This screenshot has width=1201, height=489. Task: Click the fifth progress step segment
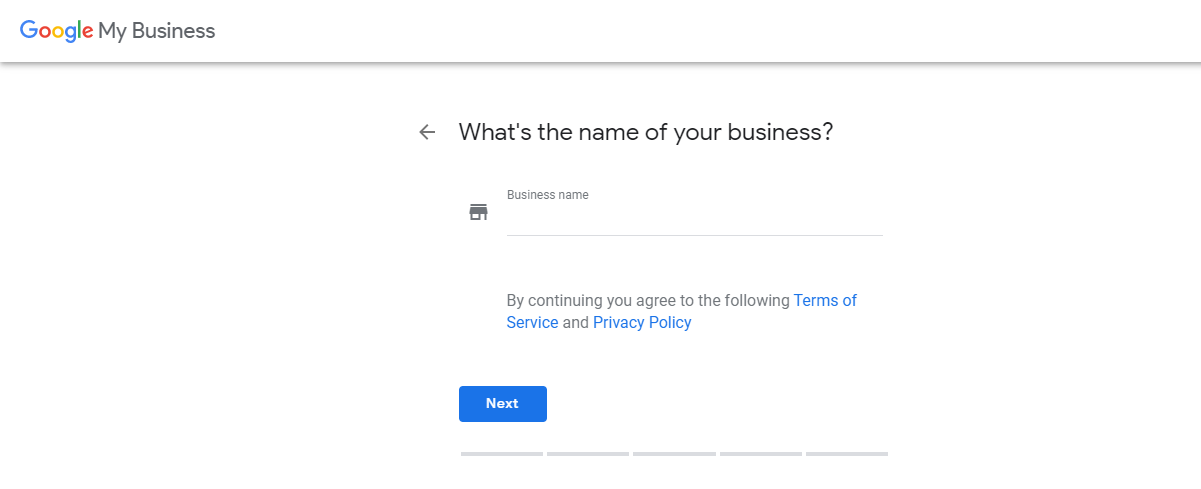tap(847, 454)
